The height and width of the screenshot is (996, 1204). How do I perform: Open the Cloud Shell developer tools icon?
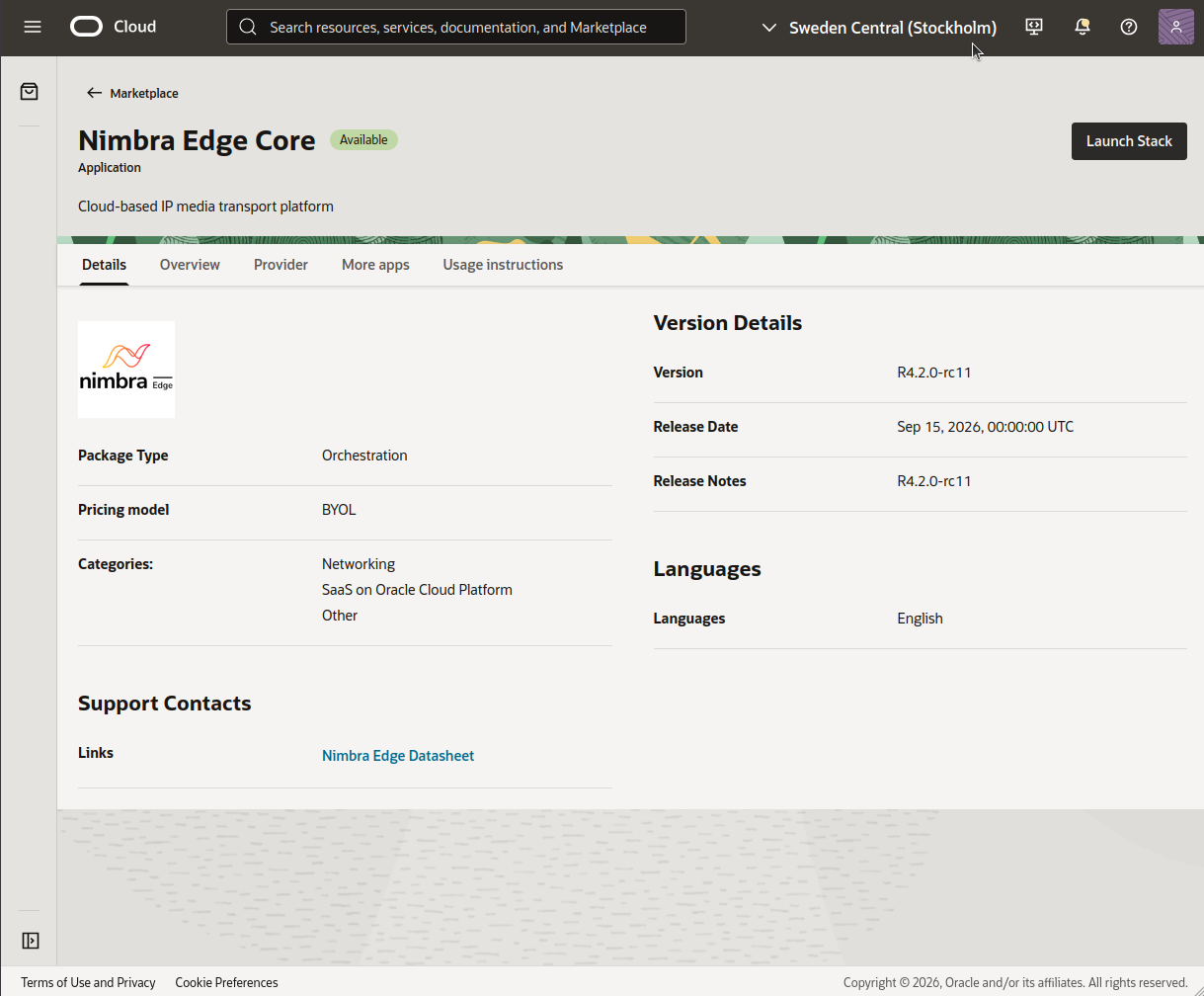[1034, 27]
